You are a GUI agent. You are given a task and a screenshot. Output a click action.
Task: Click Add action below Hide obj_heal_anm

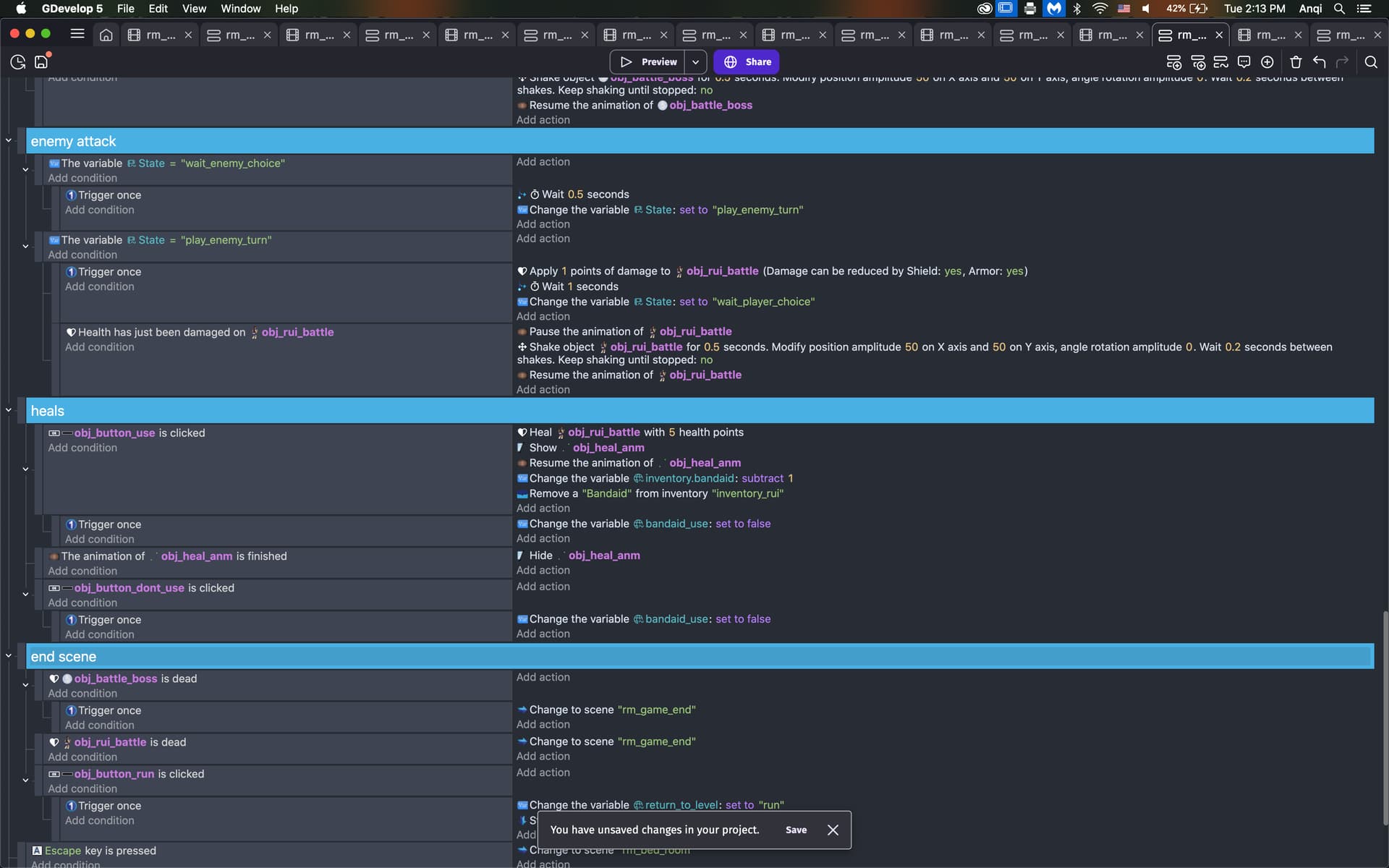[543, 571]
